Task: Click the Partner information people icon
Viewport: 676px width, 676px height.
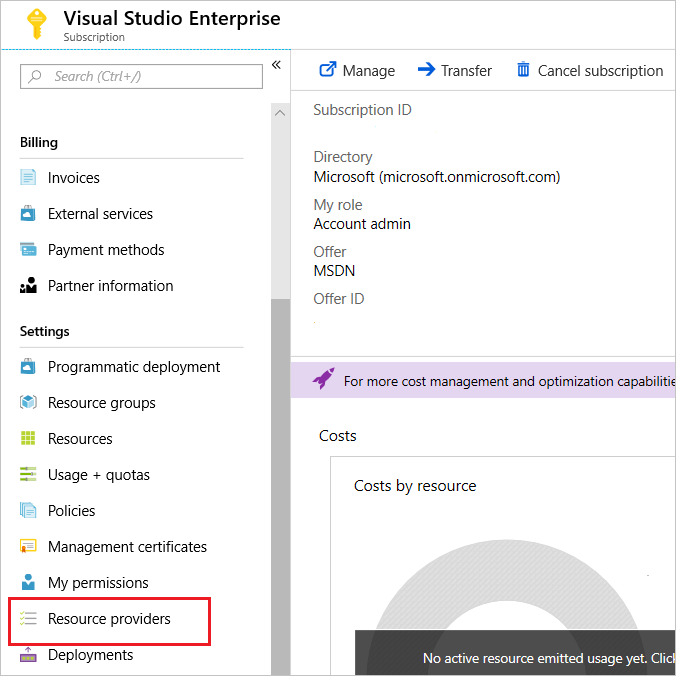Action: [28, 285]
